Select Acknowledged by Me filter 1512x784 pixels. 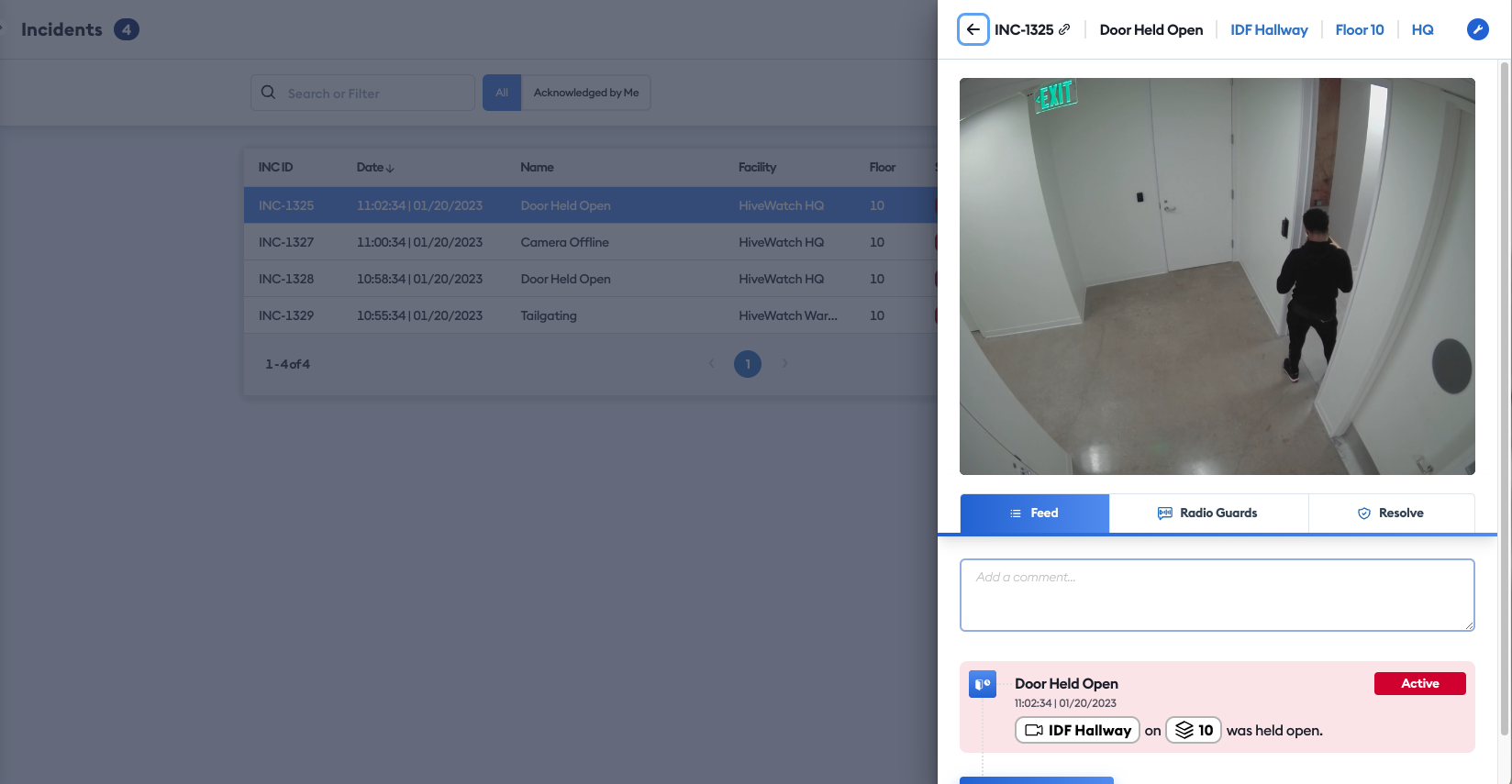[586, 93]
